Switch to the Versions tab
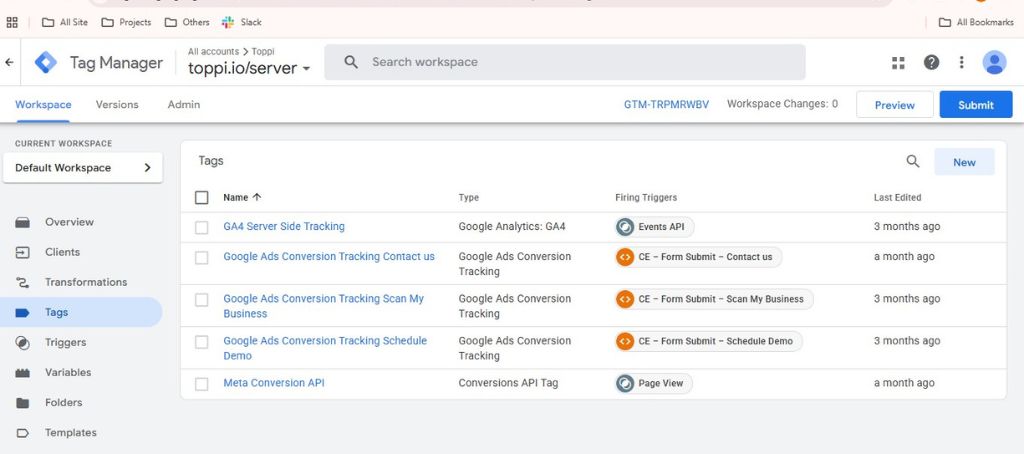Image resolution: width=1024 pixels, height=454 pixels. pos(117,104)
